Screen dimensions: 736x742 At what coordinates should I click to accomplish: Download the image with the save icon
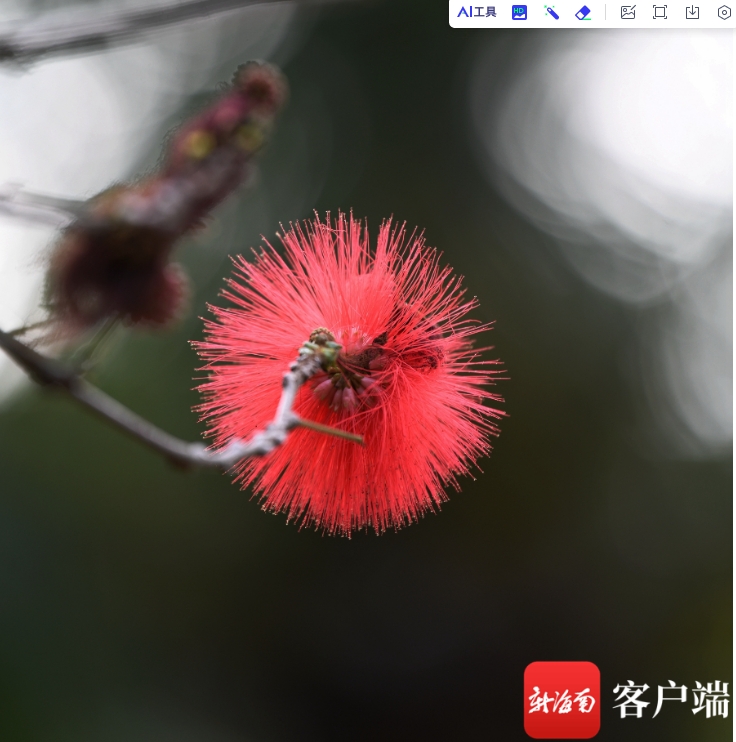[692, 12]
